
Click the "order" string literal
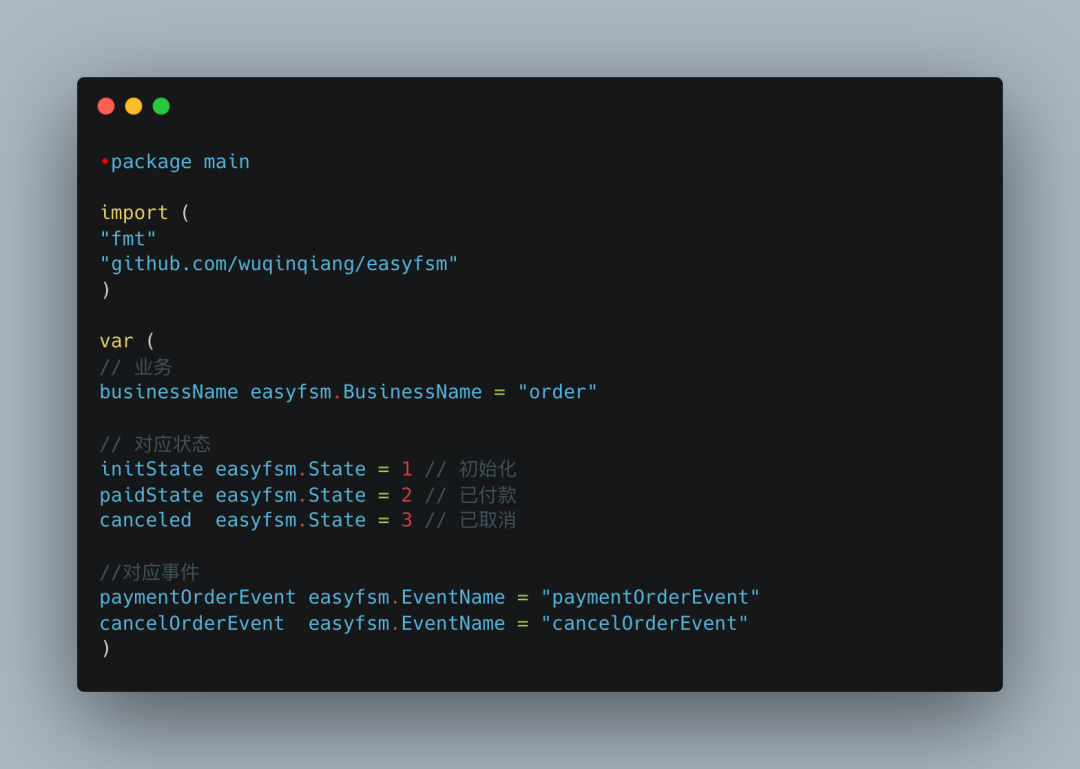[x=557, y=392]
